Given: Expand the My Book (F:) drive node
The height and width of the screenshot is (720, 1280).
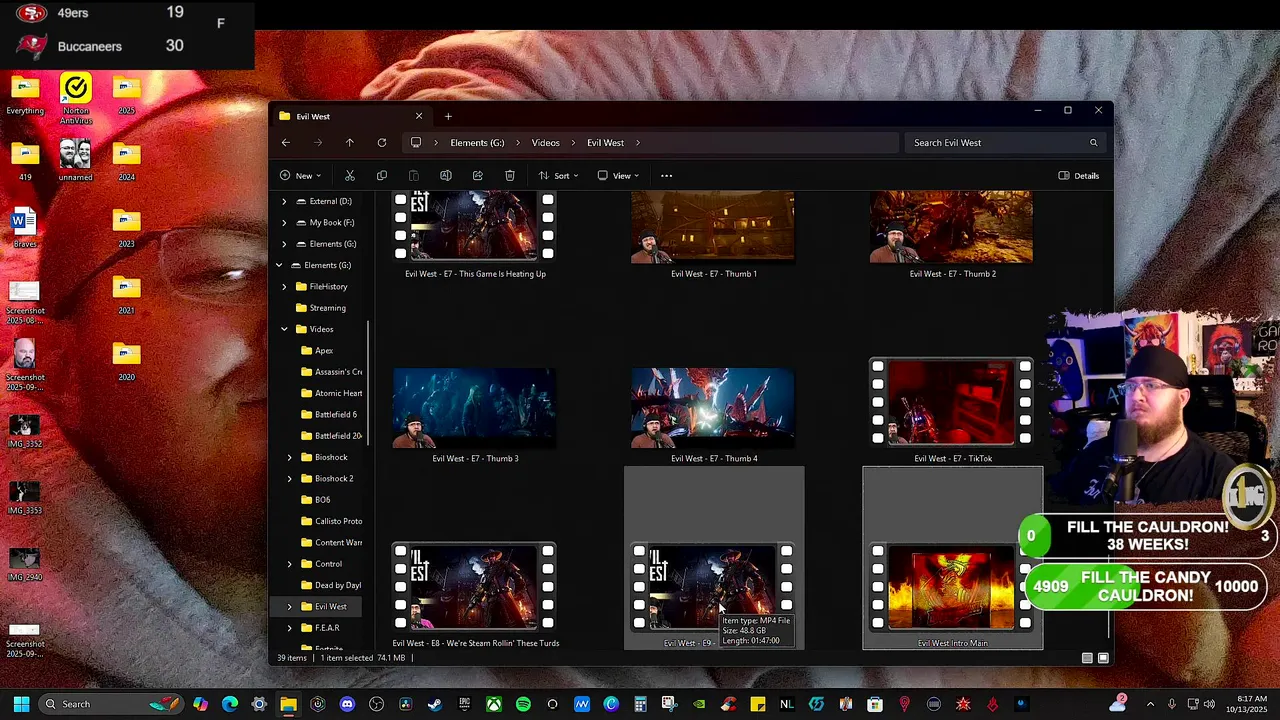Looking at the screenshot, I should coord(284,222).
